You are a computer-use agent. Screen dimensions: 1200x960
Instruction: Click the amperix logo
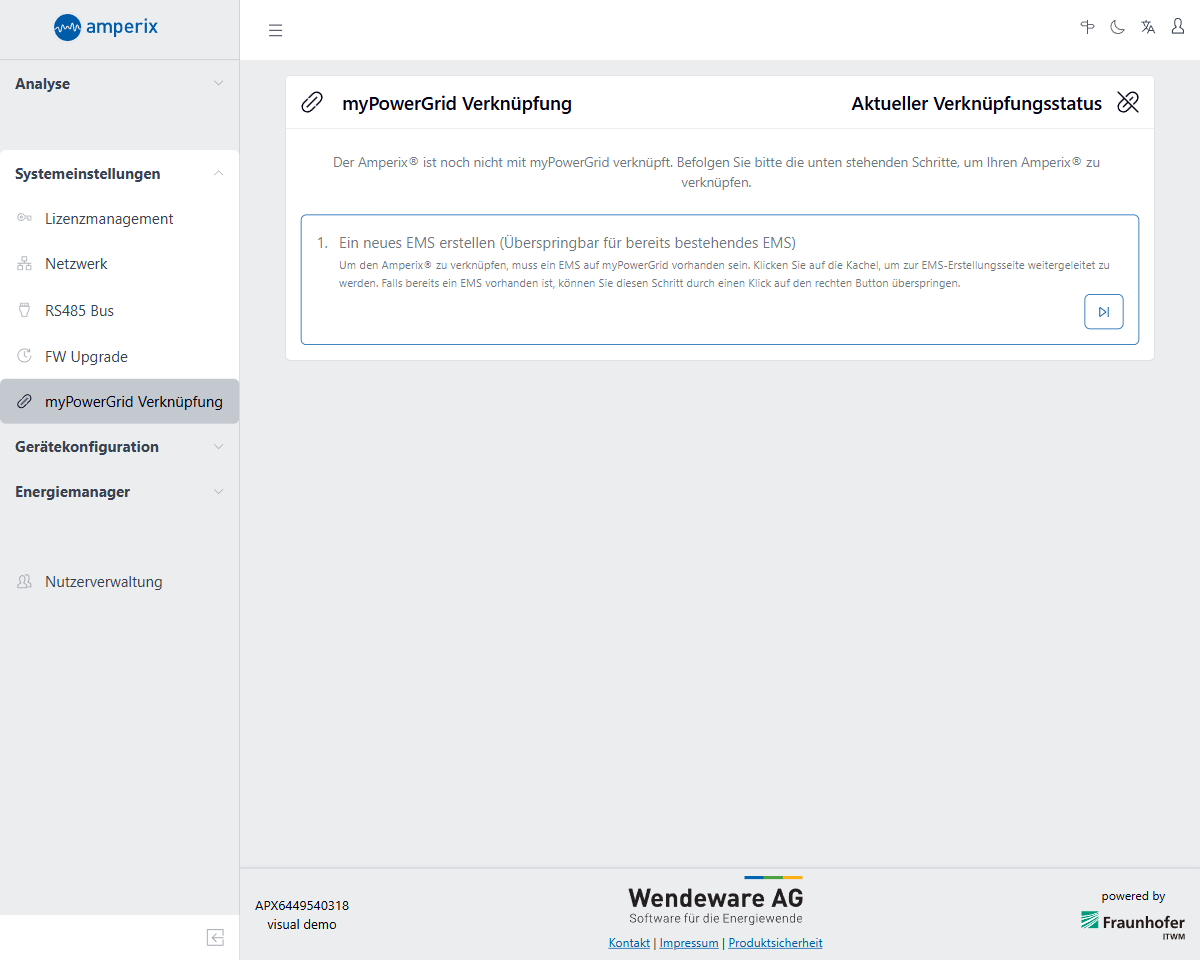click(106, 28)
